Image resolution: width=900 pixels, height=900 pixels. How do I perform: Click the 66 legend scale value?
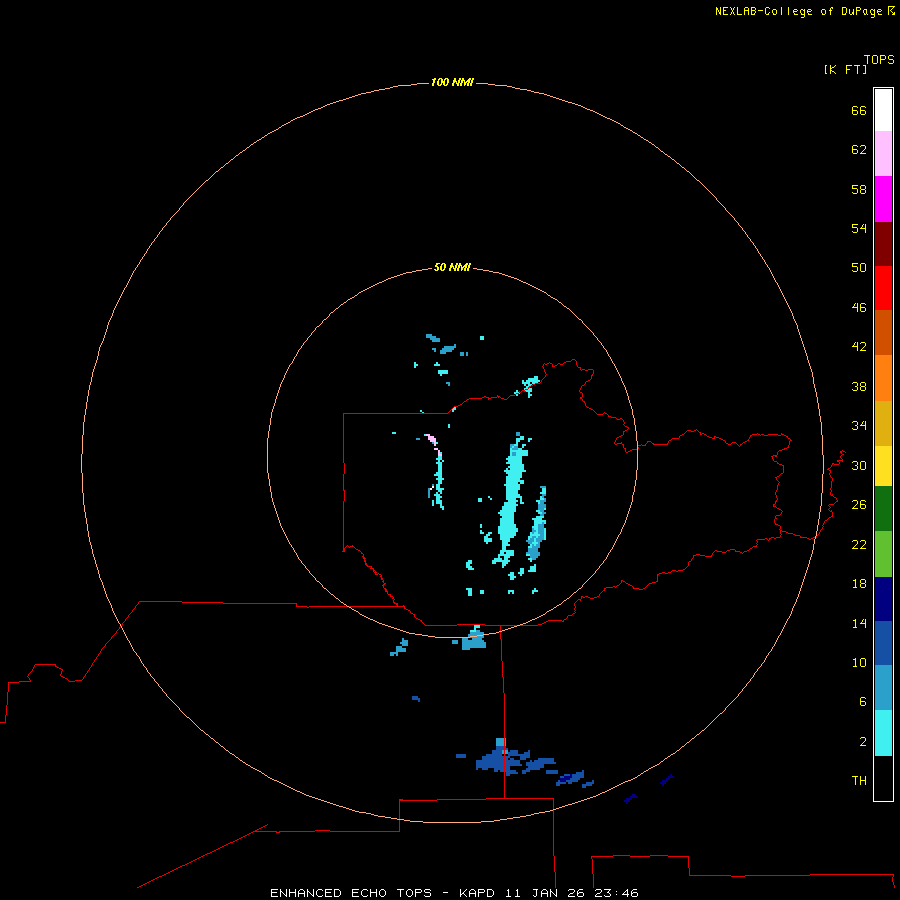point(859,110)
